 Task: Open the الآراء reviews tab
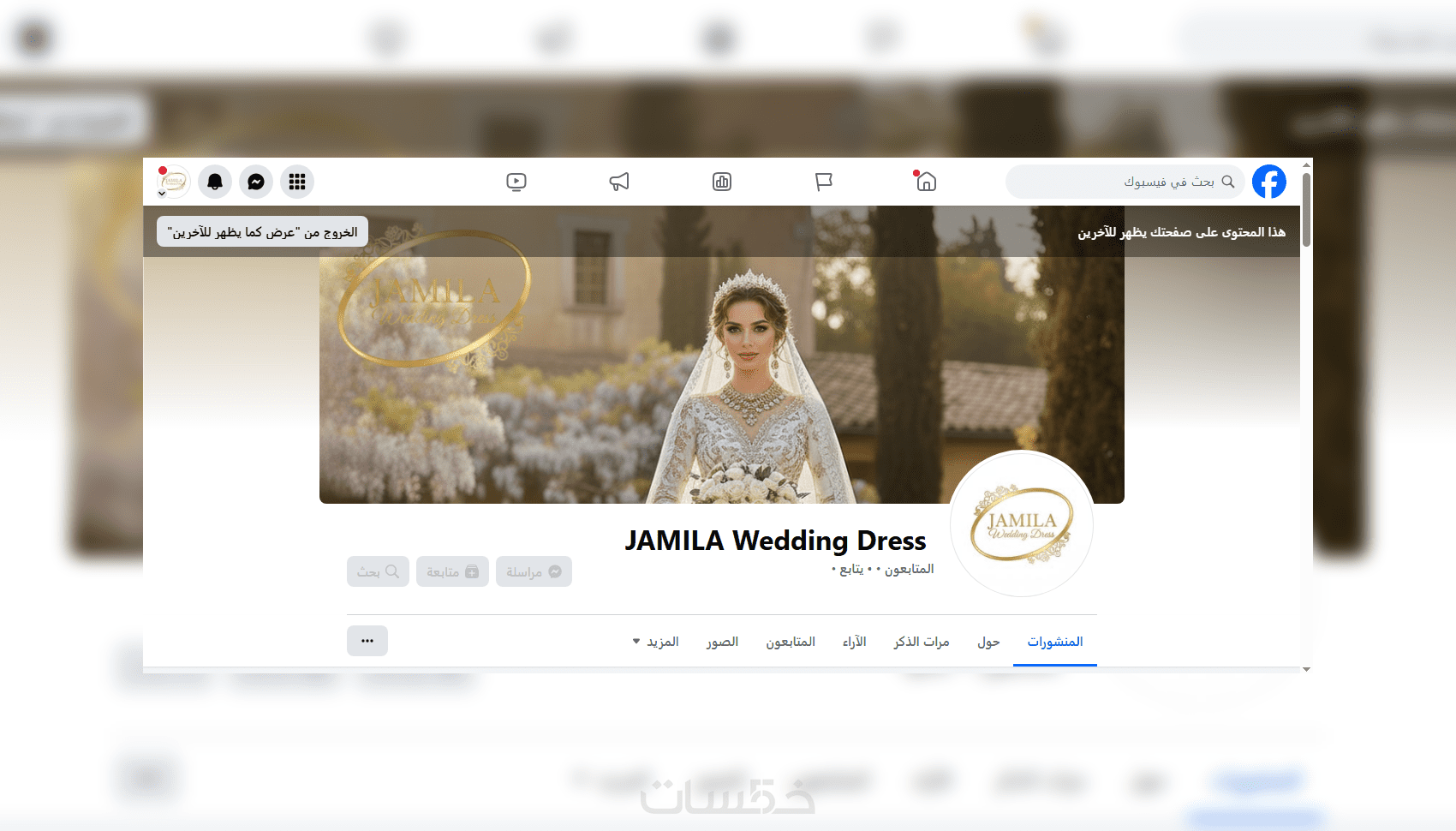(855, 642)
